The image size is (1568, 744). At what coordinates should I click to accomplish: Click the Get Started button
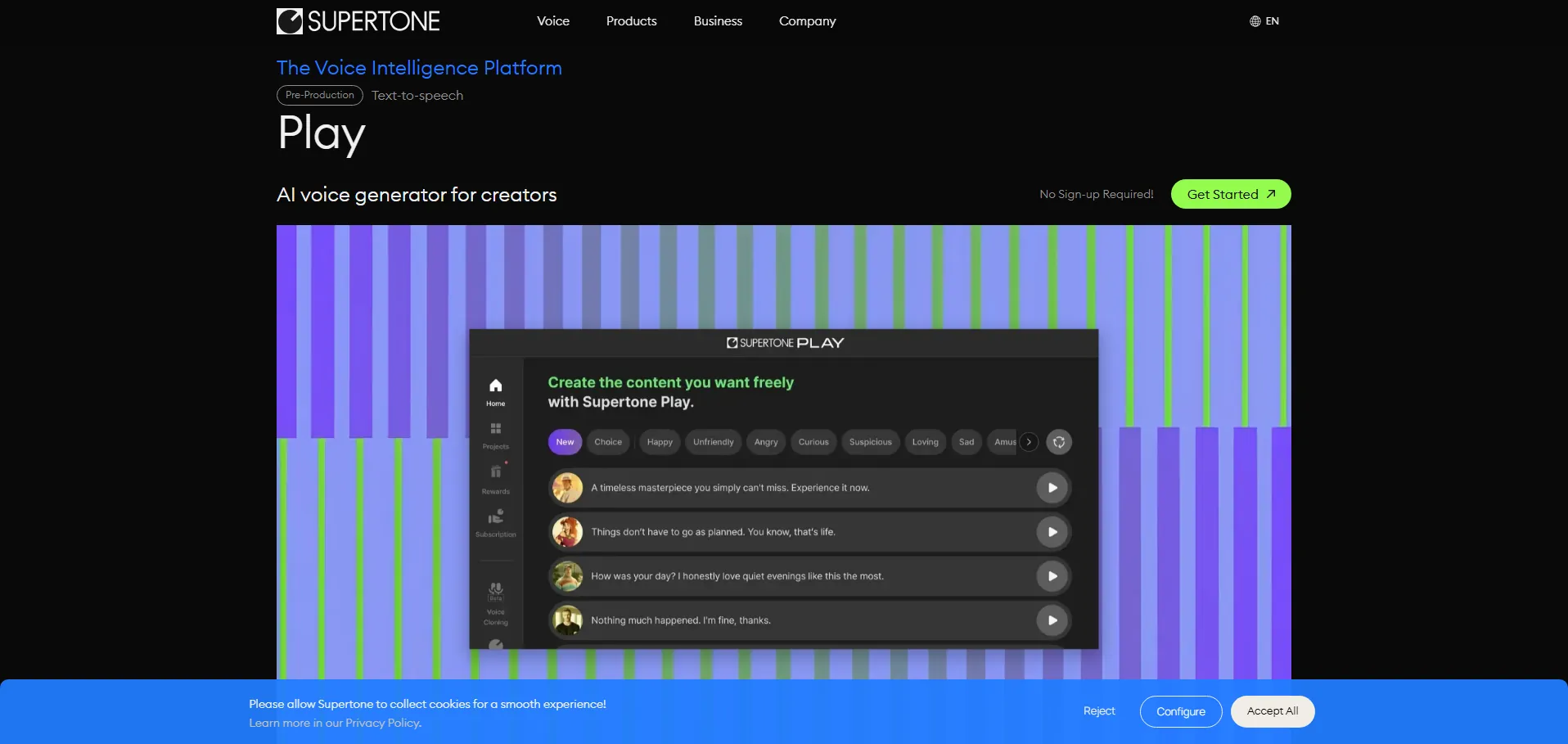(x=1230, y=194)
